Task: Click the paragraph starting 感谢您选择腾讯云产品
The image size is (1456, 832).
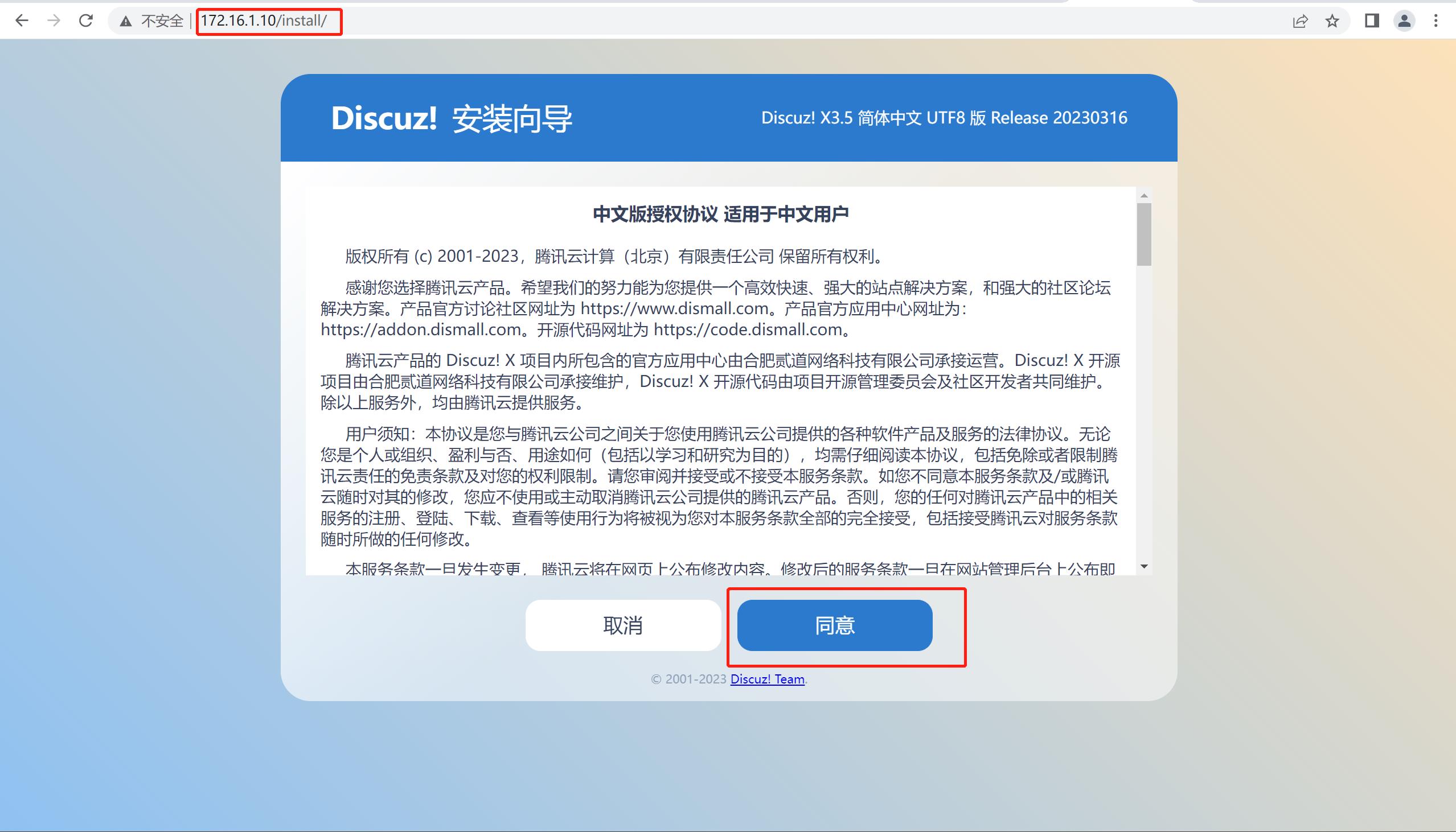Action: pos(716,308)
